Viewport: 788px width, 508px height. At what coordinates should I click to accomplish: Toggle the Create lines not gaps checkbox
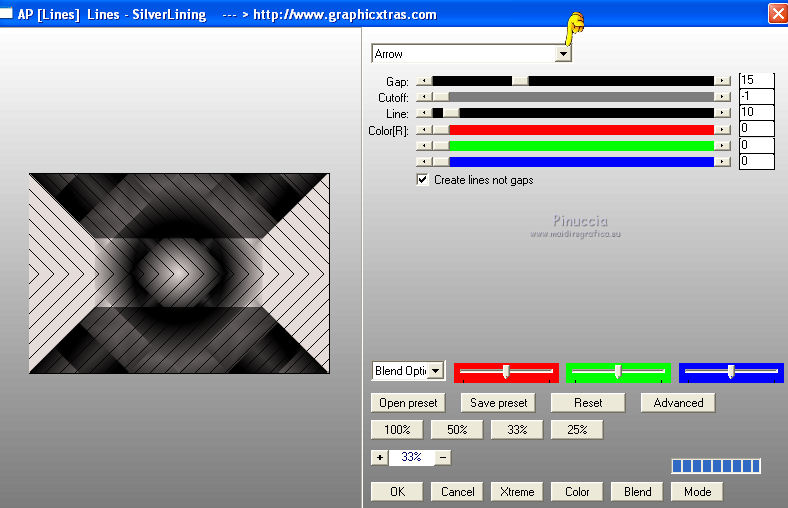coord(423,180)
